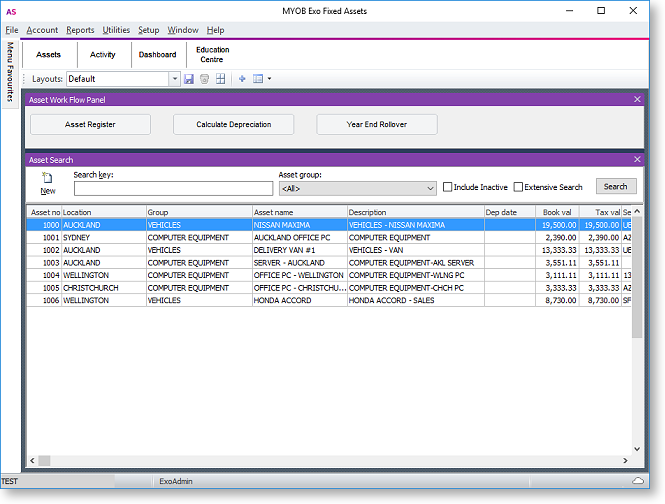Close the Asset Work Flow Panel
The image size is (665, 504).
point(637,99)
